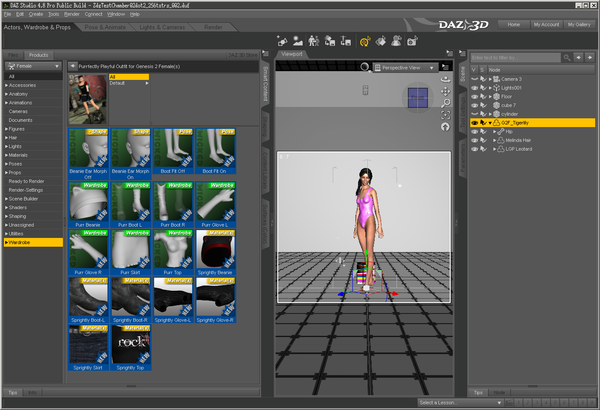Toggle visibility eye for Floor

474,96
